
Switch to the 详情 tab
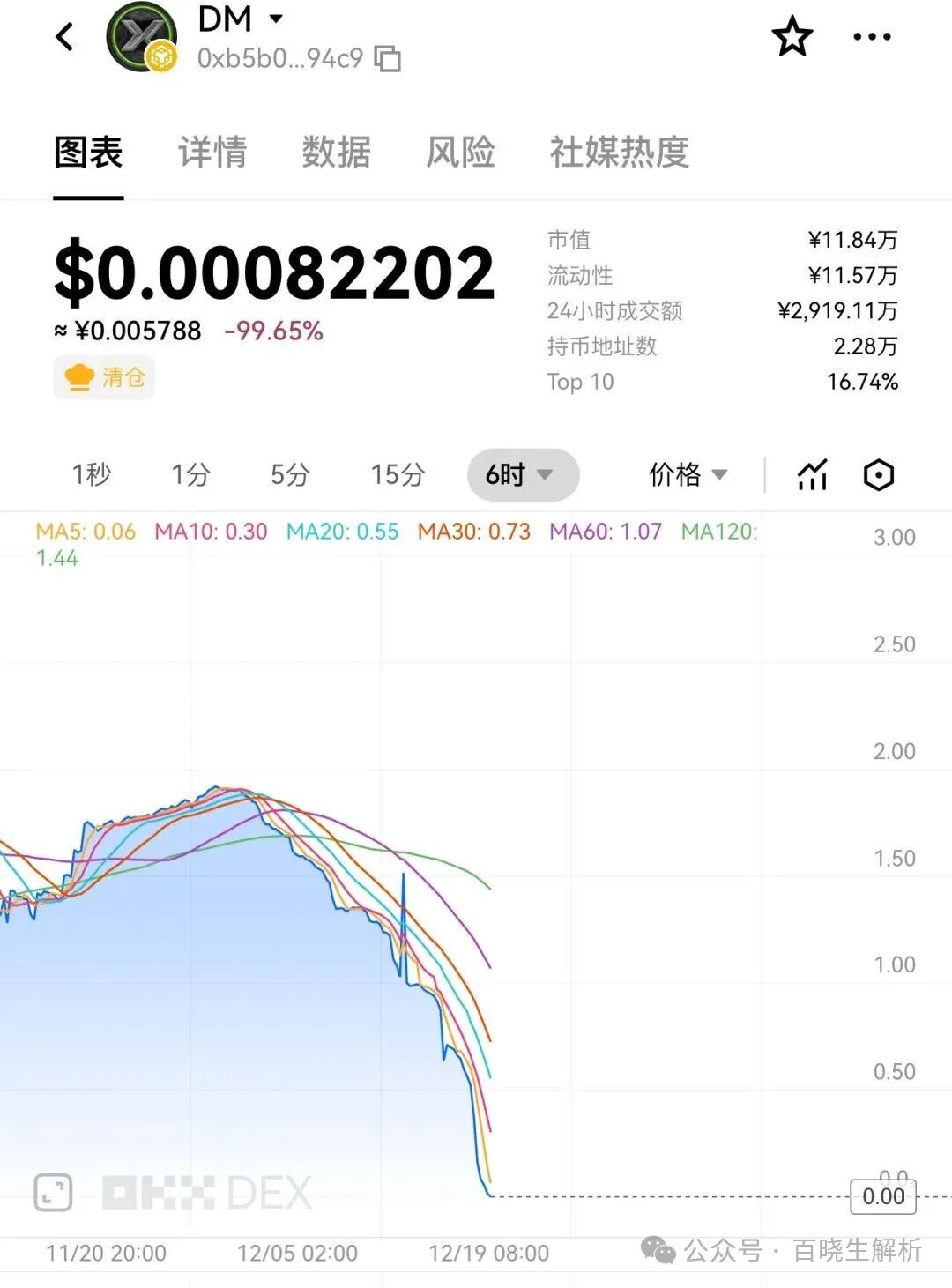coord(212,152)
